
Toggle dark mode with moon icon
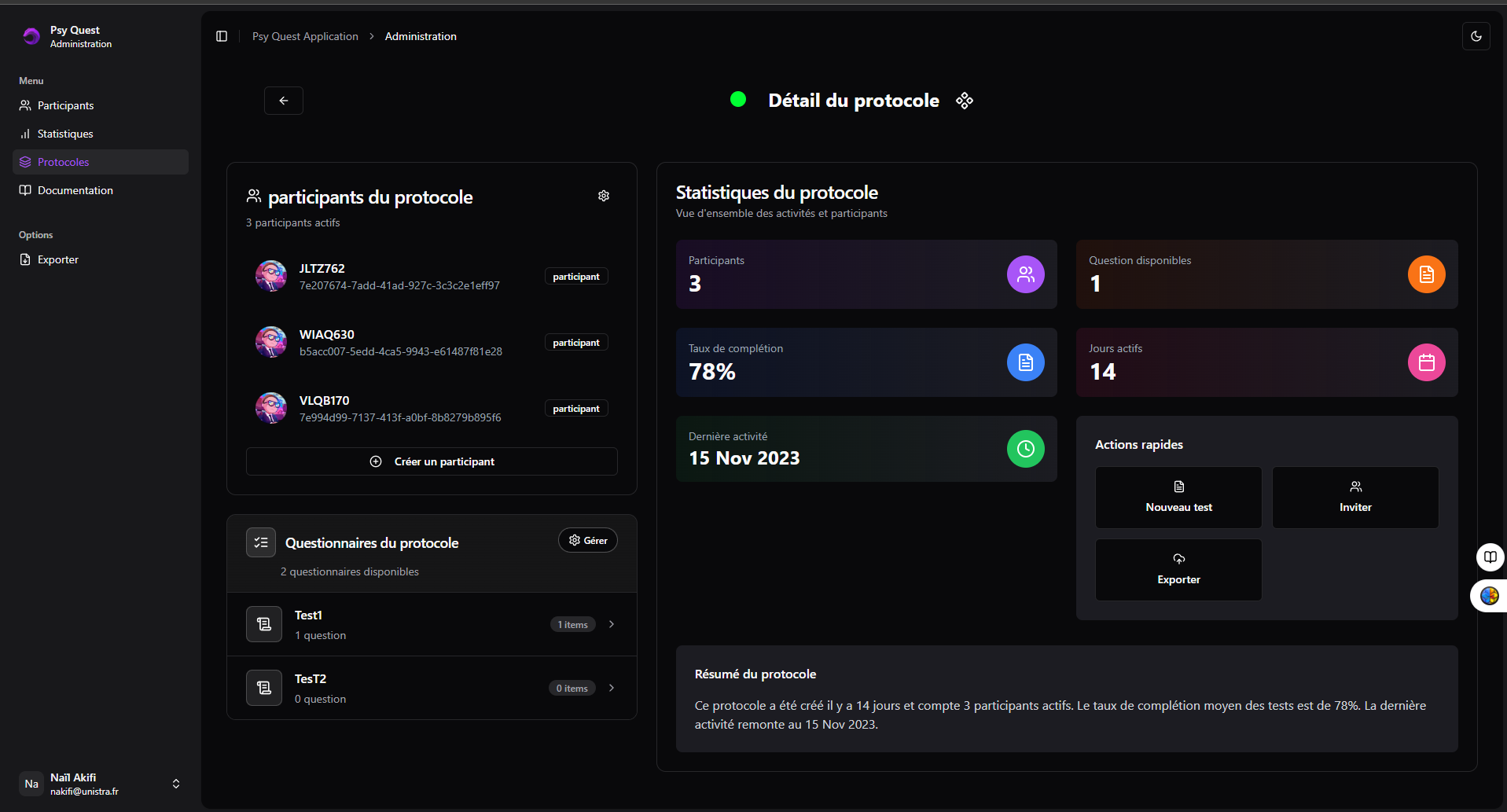[1476, 36]
